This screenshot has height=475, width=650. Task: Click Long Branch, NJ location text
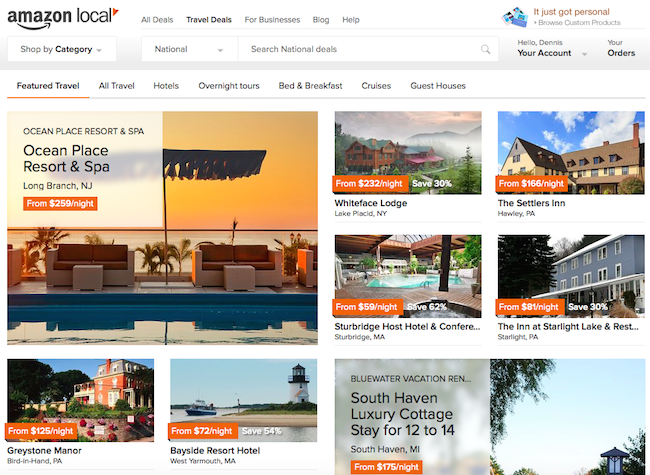coord(58,186)
